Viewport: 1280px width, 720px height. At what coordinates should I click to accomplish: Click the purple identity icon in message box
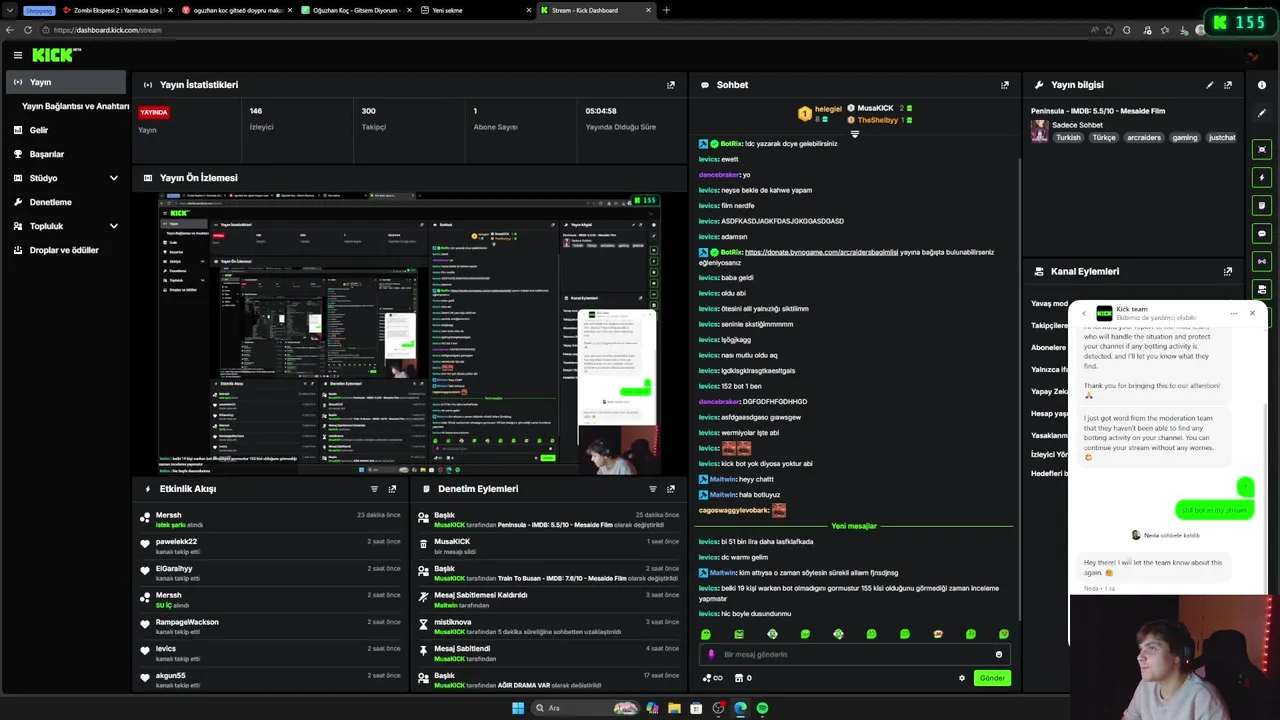(712, 655)
